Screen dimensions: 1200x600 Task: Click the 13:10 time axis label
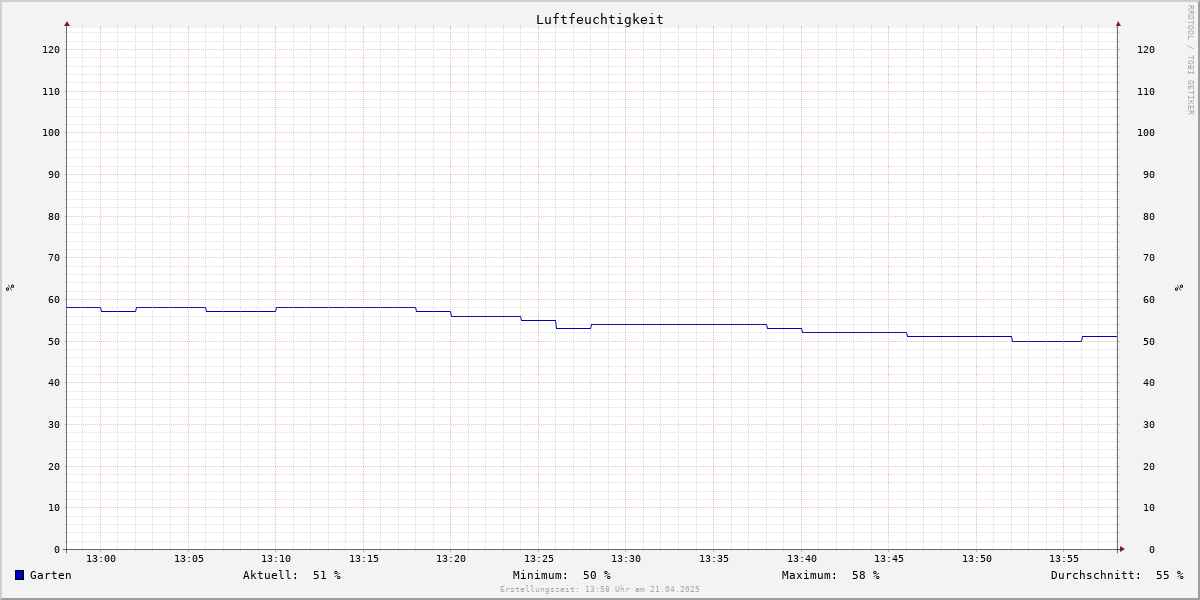click(276, 559)
